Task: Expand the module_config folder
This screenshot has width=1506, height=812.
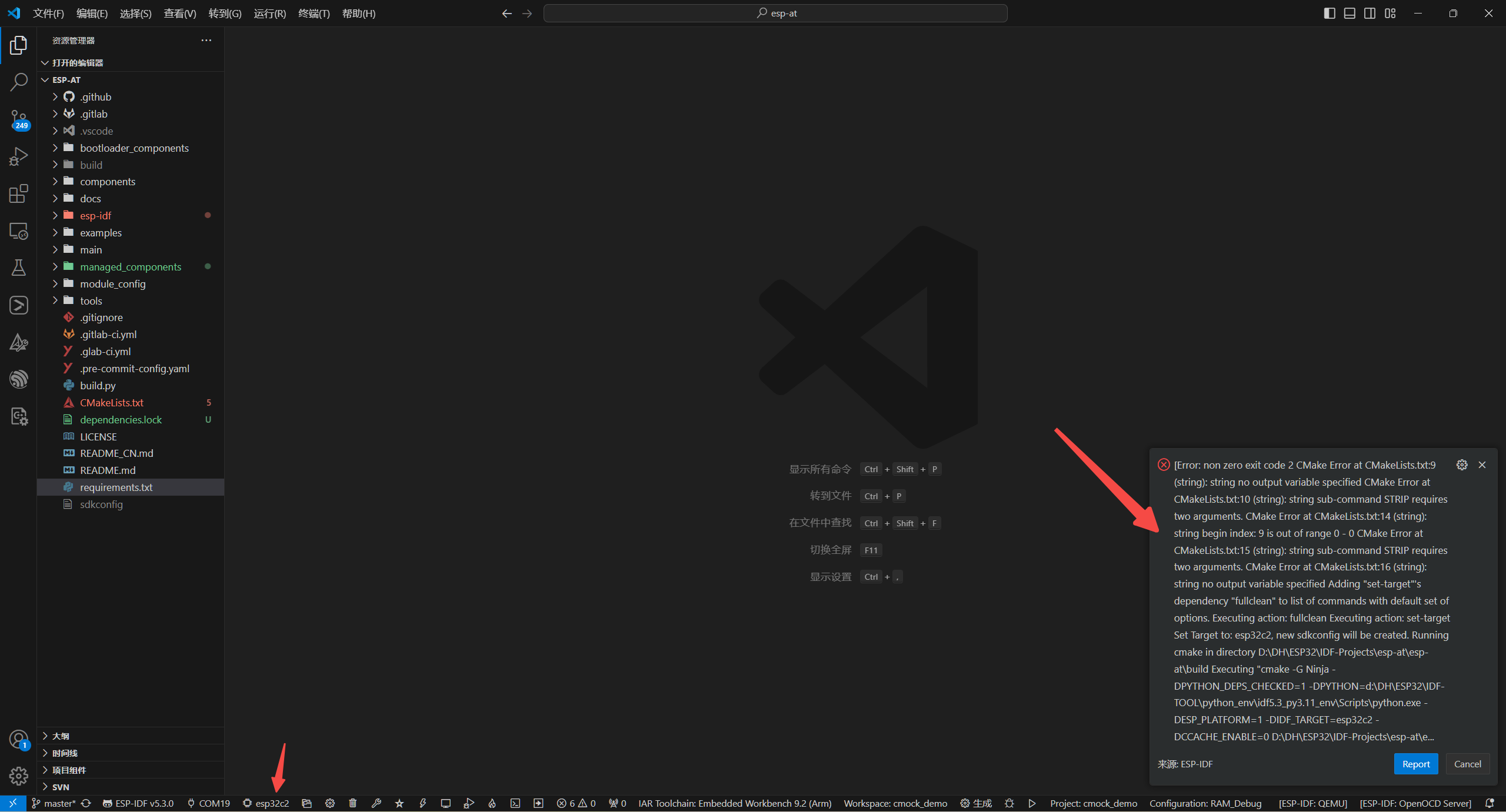Action: point(130,284)
